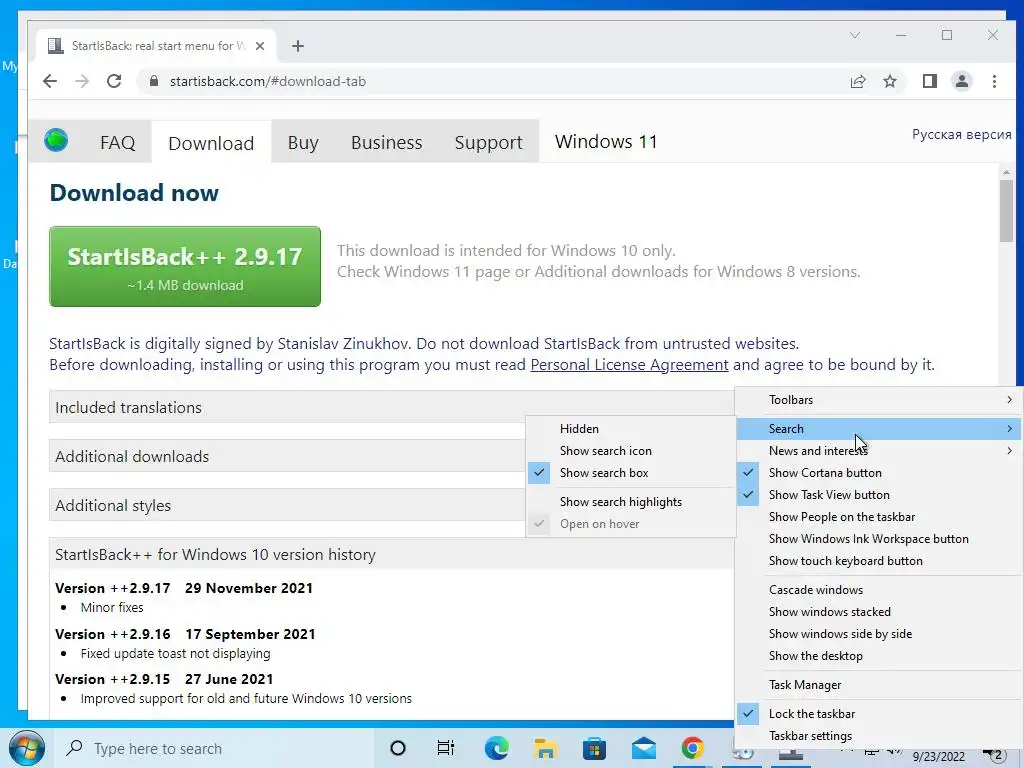Image resolution: width=1024 pixels, height=768 pixels.
Task: Select Show search icon option
Action: click(631, 451)
